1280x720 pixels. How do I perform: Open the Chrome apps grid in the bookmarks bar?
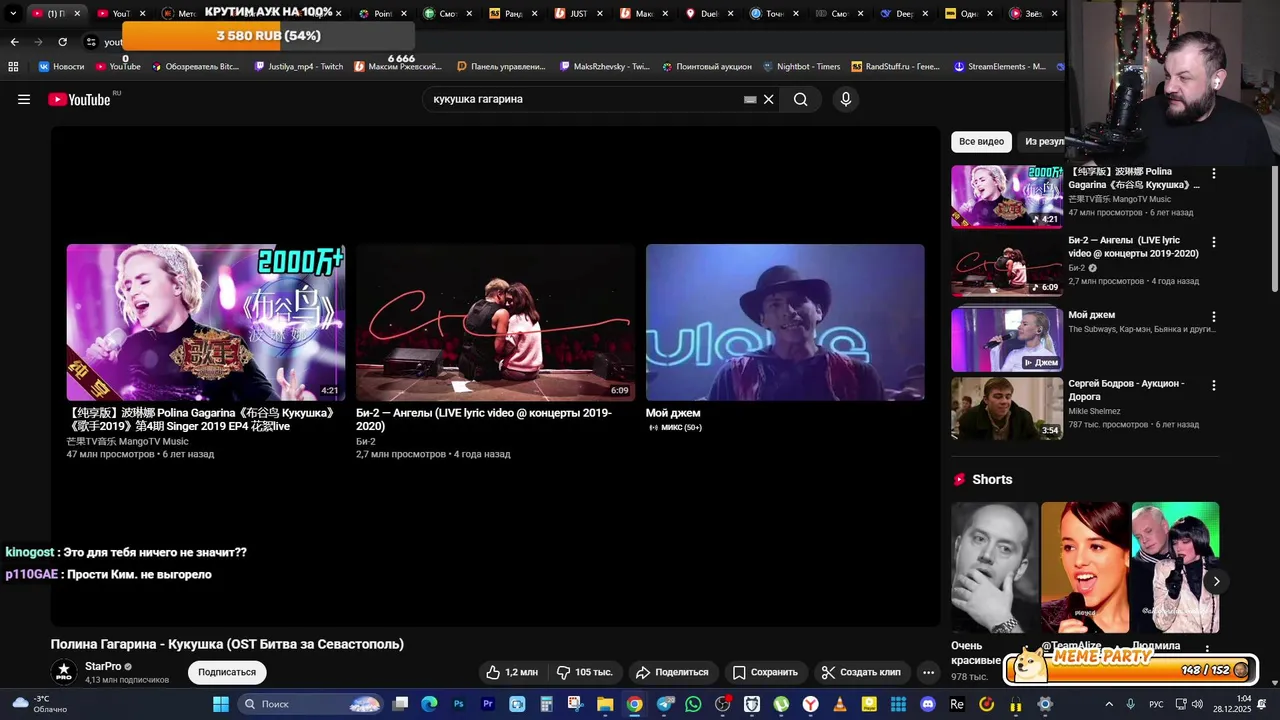tap(13, 66)
